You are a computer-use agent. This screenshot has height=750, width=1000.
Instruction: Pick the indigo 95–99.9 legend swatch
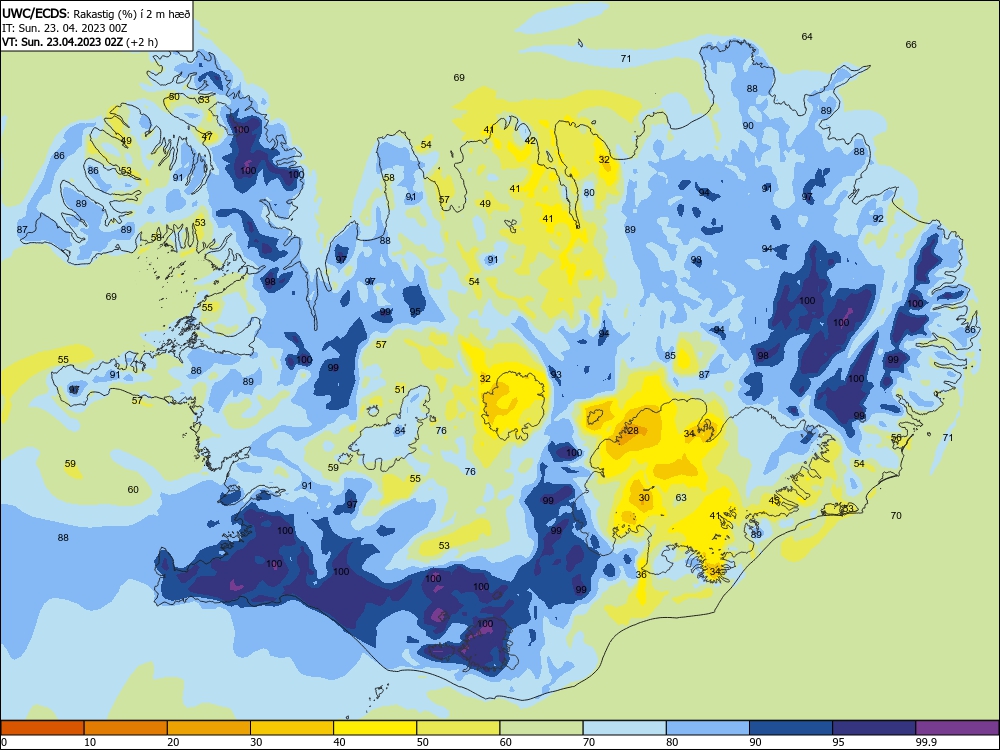pyautogui.click(x=874, y=728)
